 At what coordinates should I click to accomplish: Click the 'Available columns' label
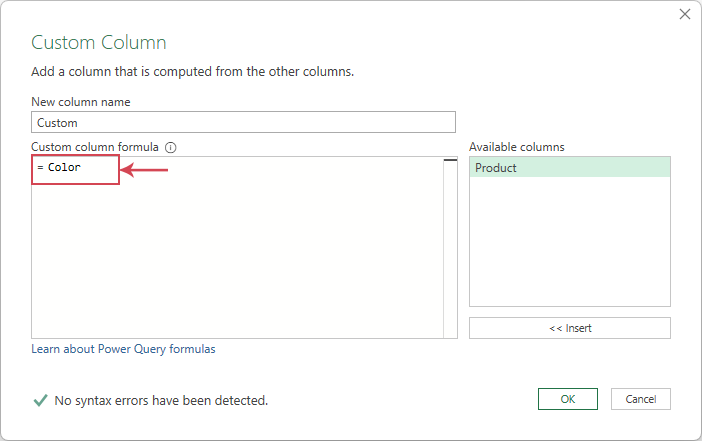(517, 147)
